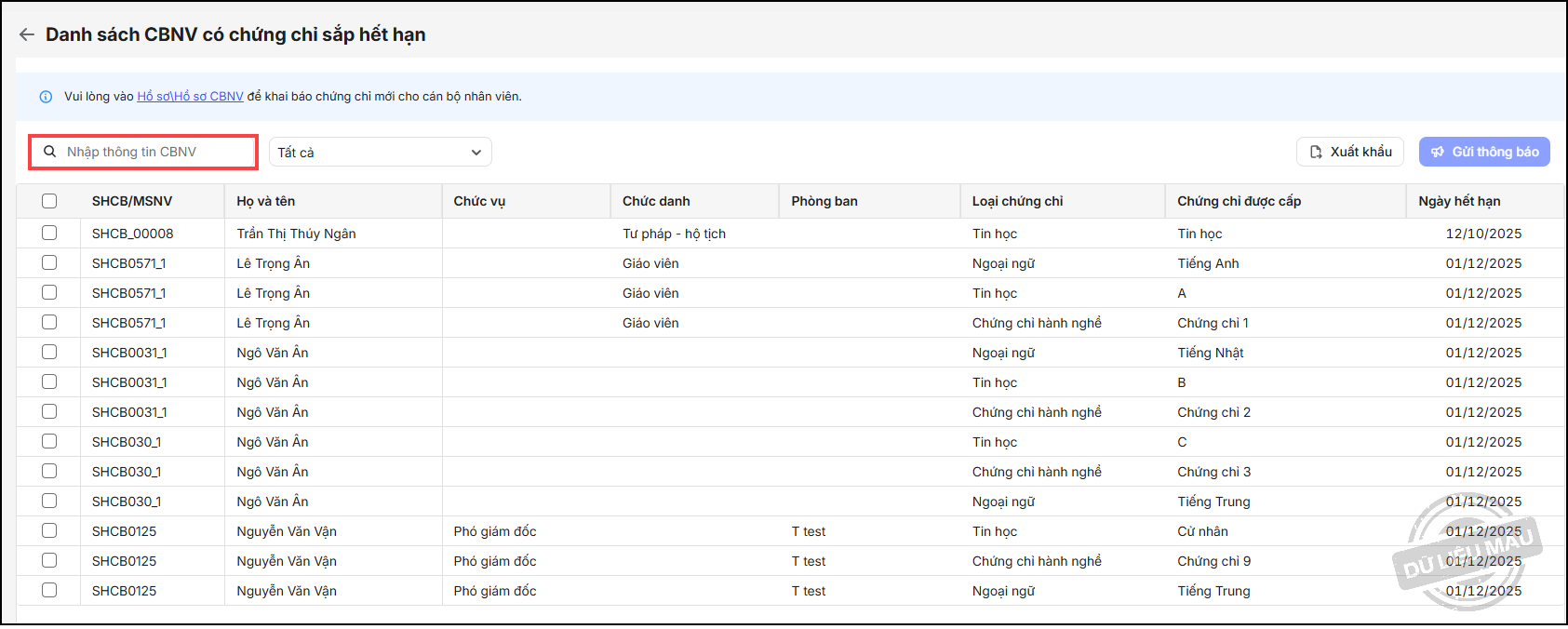Click the Ngày hết hạn column header
This screenshot has height=629, width=1568.
pyautogui.click(x=1459, y=201)
